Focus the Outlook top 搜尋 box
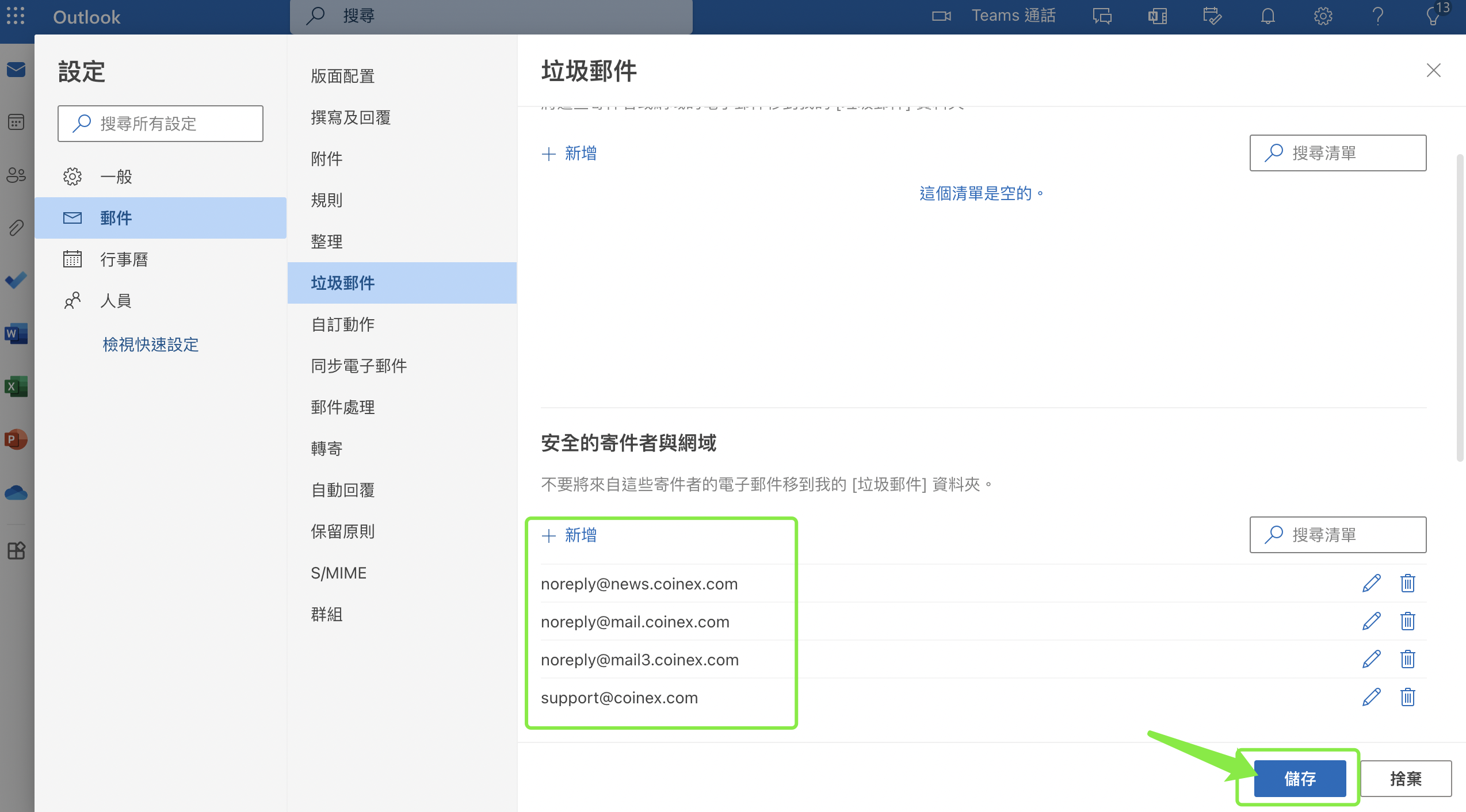 coord(491,16)
